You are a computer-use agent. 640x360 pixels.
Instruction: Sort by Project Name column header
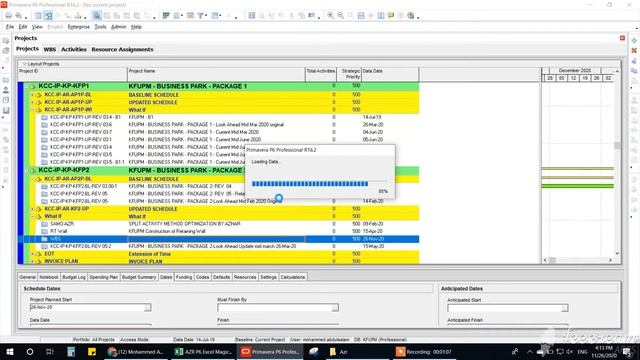tap(216, 74)
